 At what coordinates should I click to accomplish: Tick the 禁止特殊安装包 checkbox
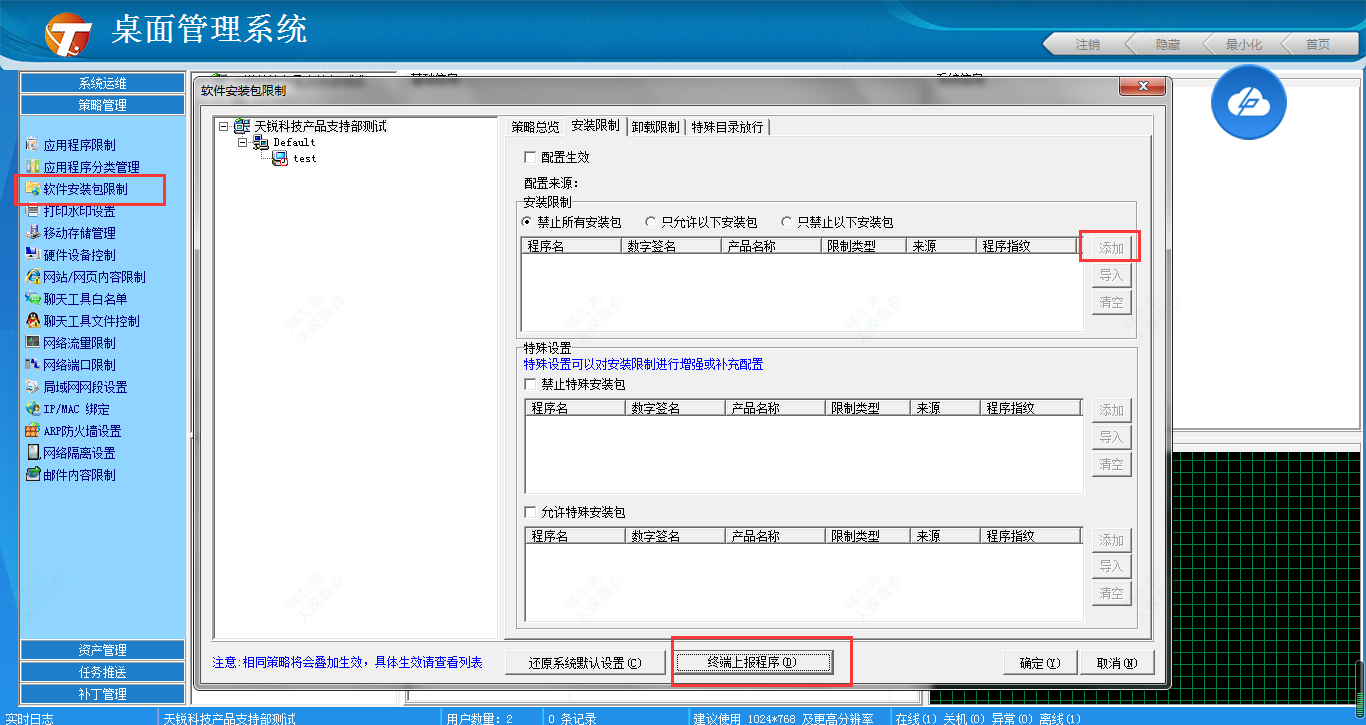coord(530,384)
